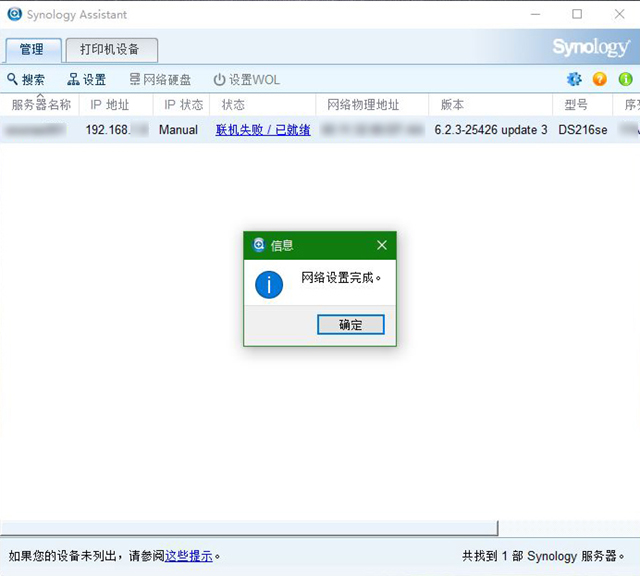Open the 联机失败 / 已就绪 status link
The height and width of the screenshot is (576, 640).
(263, 130)
